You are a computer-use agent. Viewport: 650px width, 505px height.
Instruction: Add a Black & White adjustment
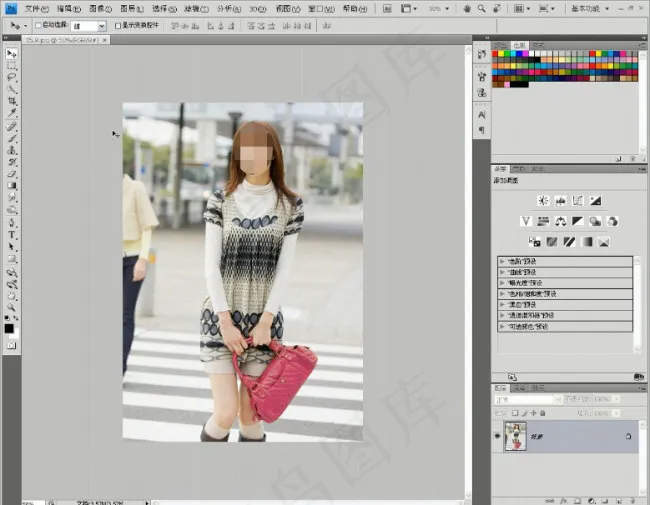[x=578, y=221]
